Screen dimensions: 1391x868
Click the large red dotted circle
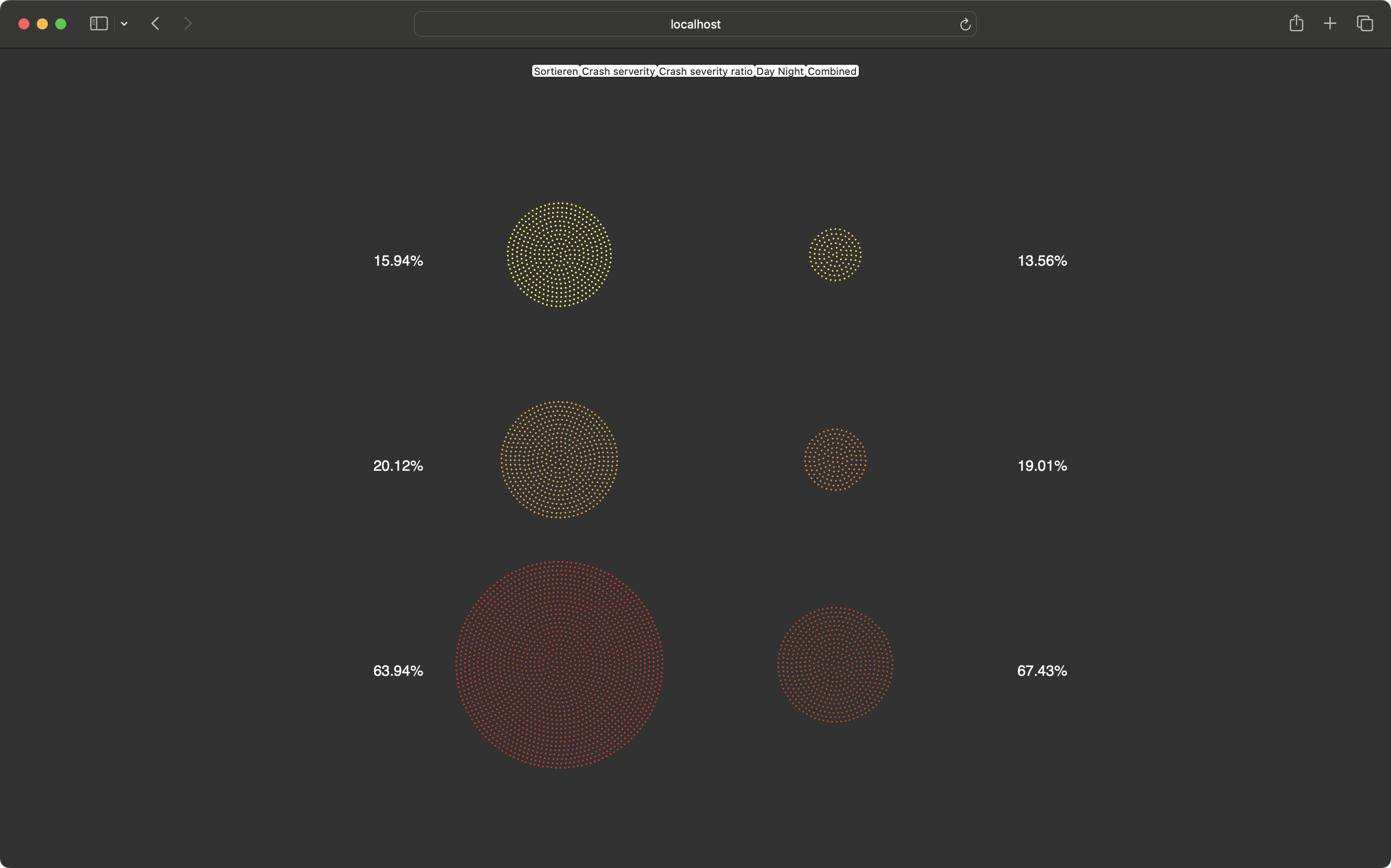pos(559,664)
